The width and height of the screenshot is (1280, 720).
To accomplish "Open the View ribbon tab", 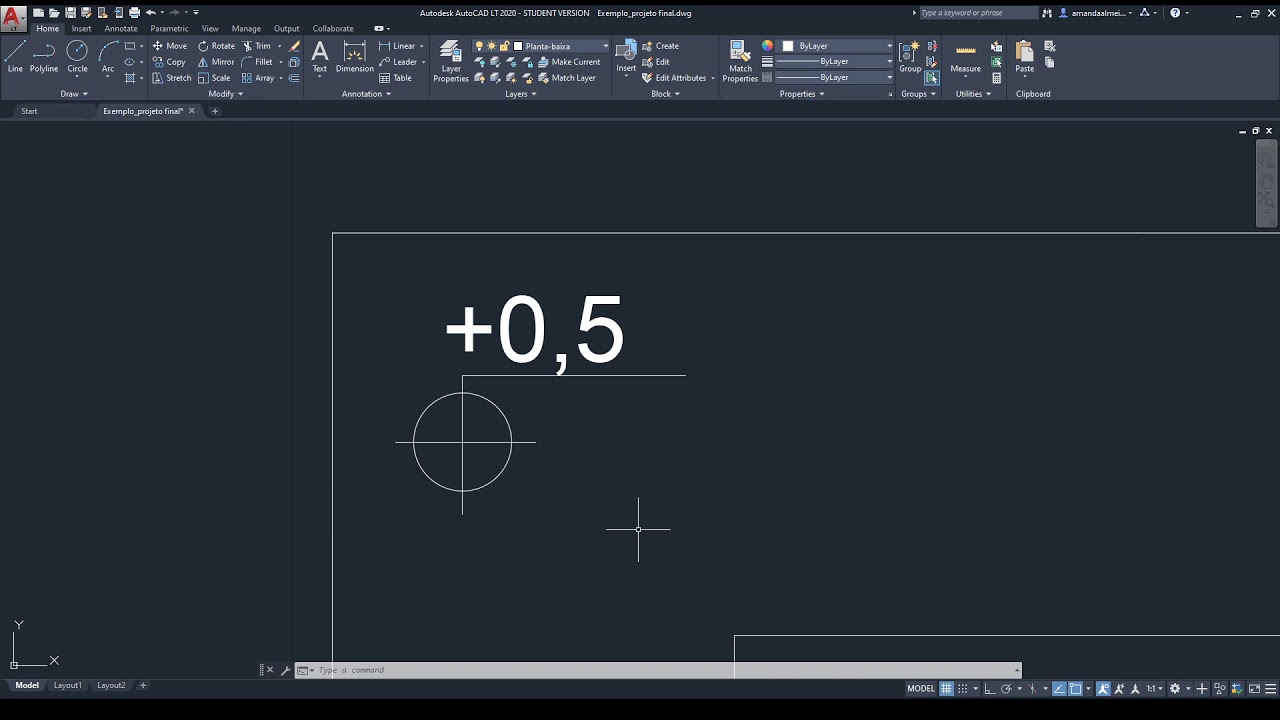I will click(210, 28).
